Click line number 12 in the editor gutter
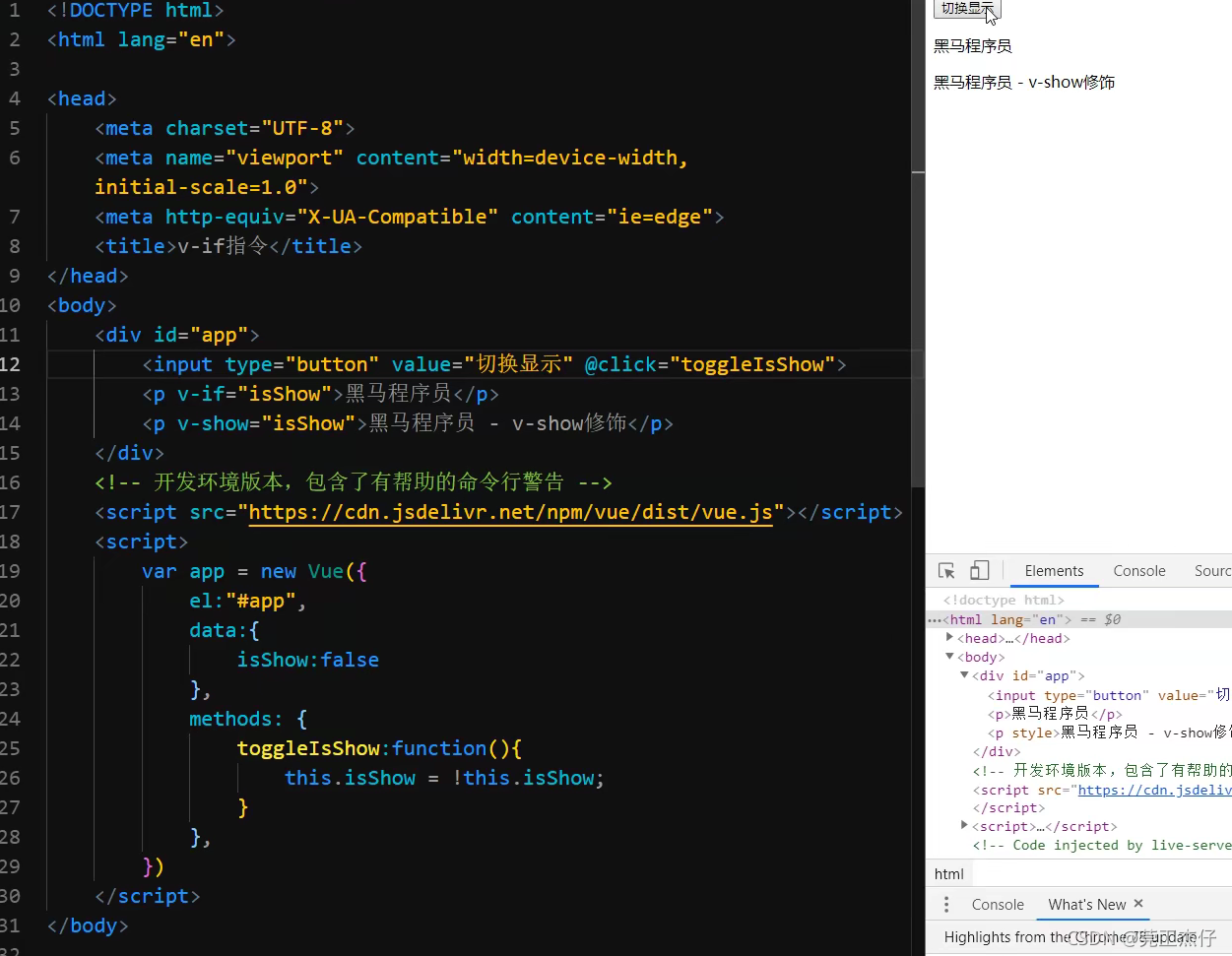This screenshot has height=956, width=1232. pos(11,364)
